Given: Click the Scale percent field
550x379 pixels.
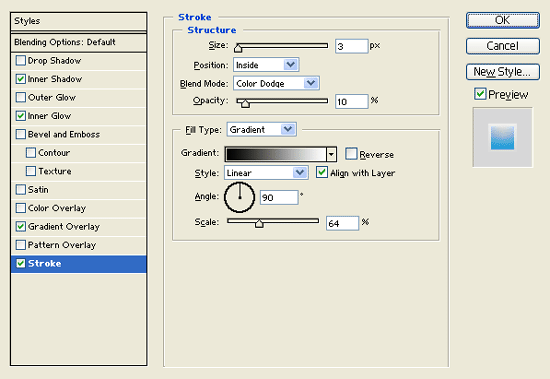Looking at the screenshot, I should 342,223.
